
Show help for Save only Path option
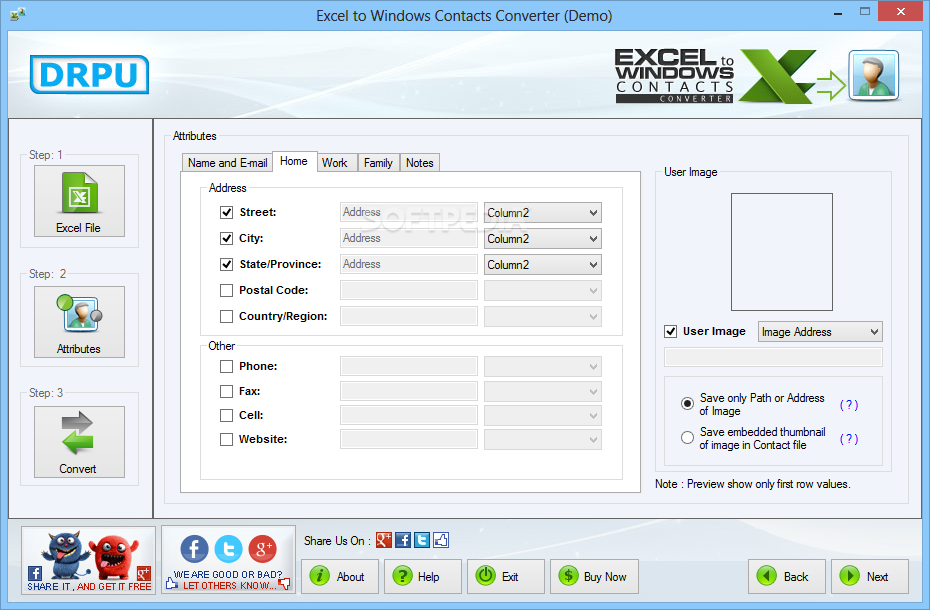tap(849, 405)
